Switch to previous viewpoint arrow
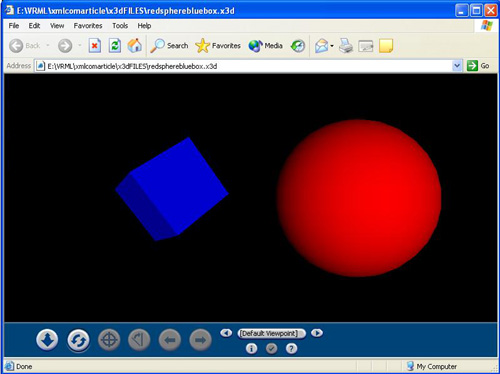 (226, 333)
